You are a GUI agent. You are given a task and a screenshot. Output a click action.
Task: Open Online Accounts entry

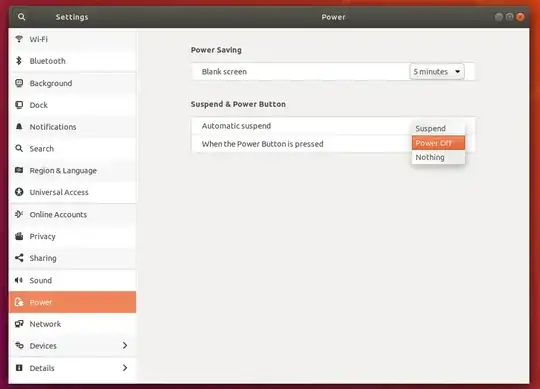point(73,214)
